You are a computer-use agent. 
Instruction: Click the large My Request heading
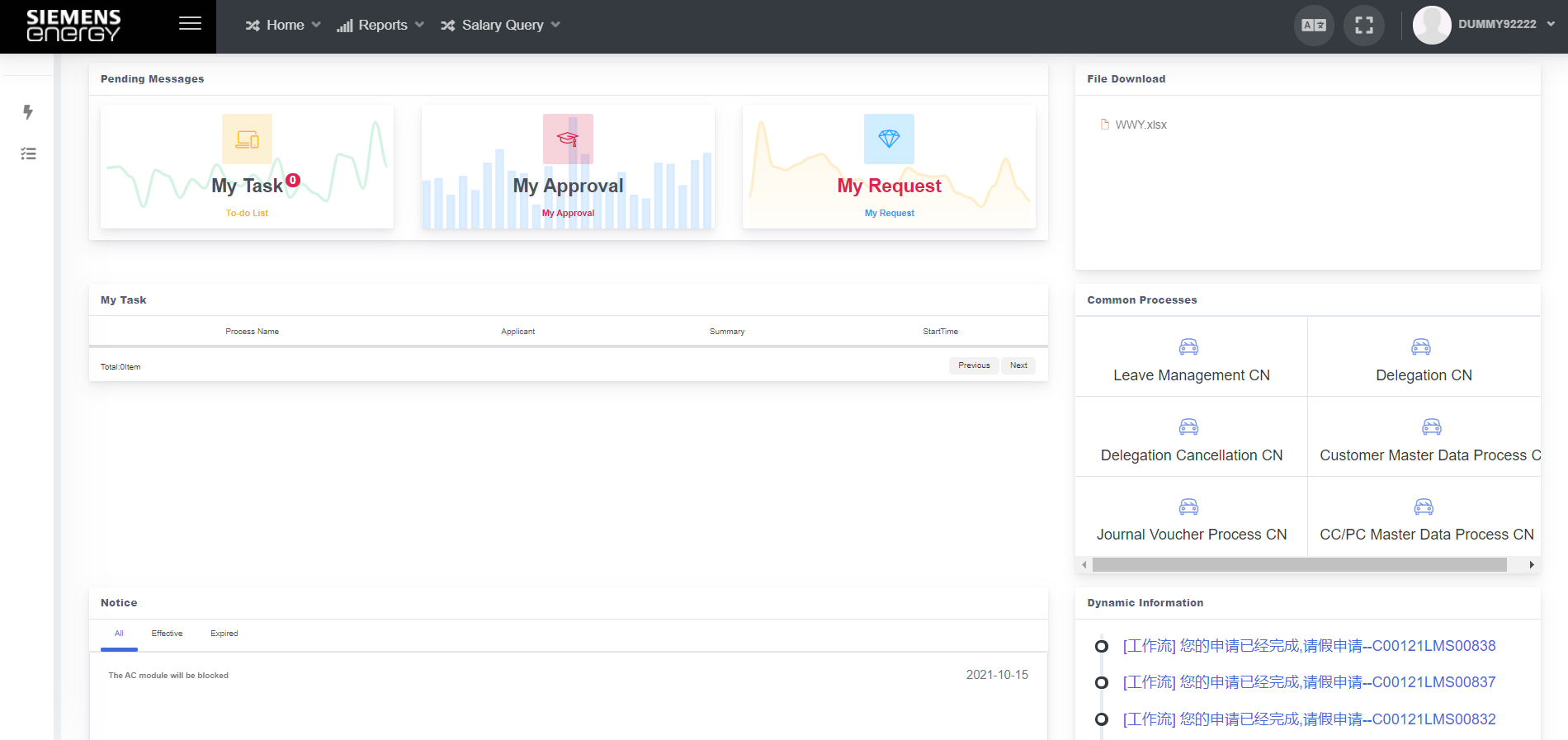click(889, 186)
